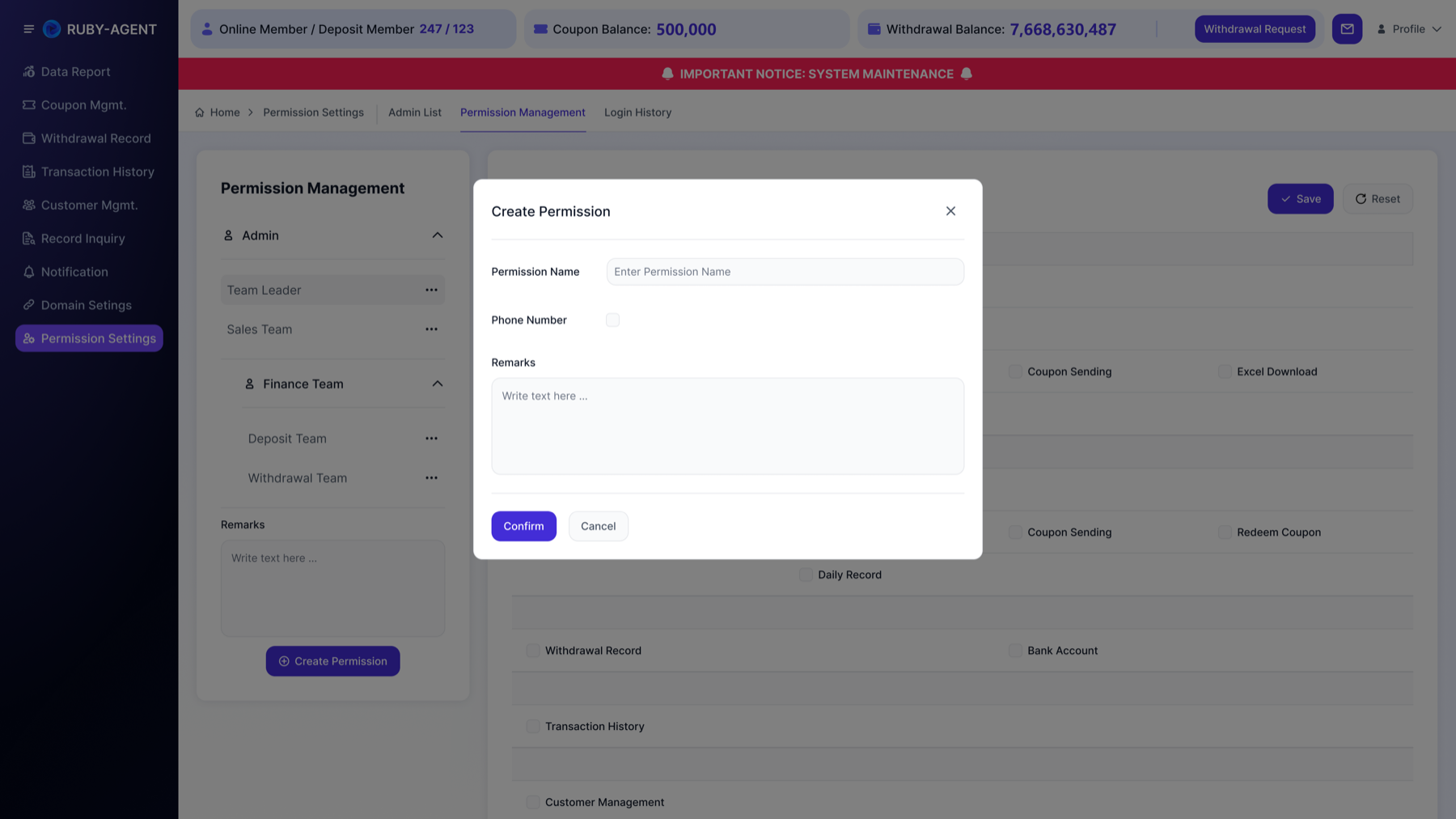
Task: Click the Cancel button in dialog
Action: click(x=598, y=526)
